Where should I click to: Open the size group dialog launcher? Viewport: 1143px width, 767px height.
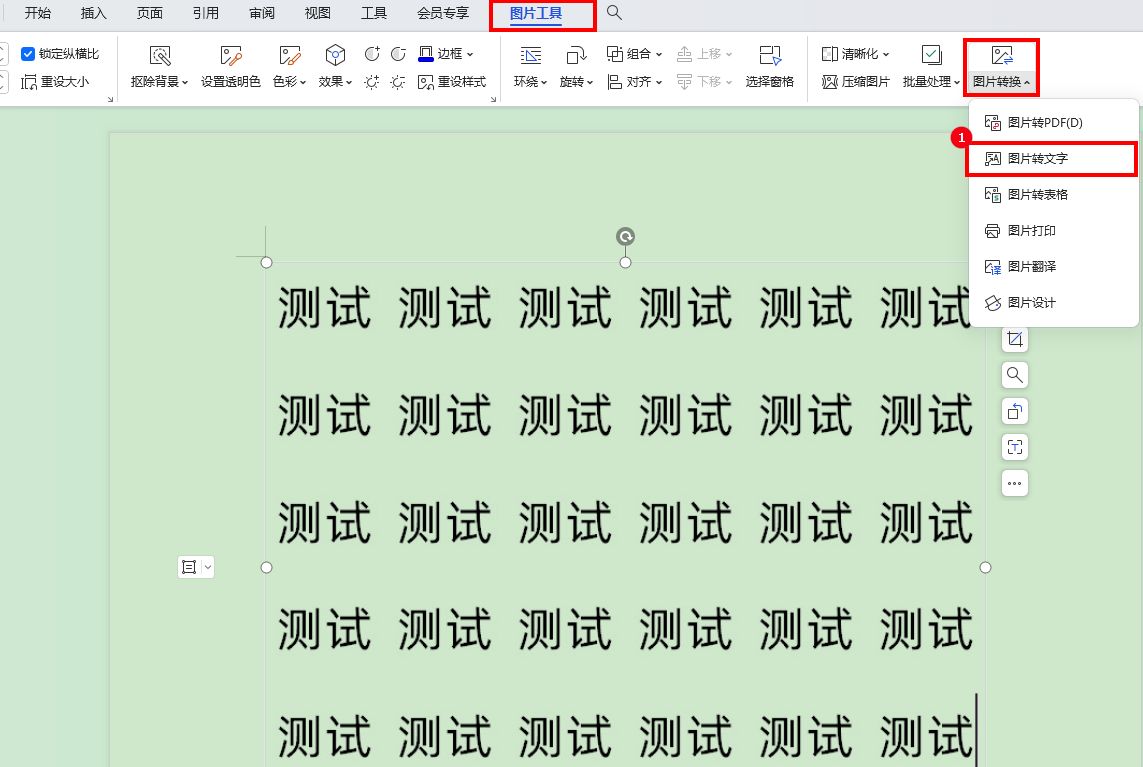pos(110,99)
